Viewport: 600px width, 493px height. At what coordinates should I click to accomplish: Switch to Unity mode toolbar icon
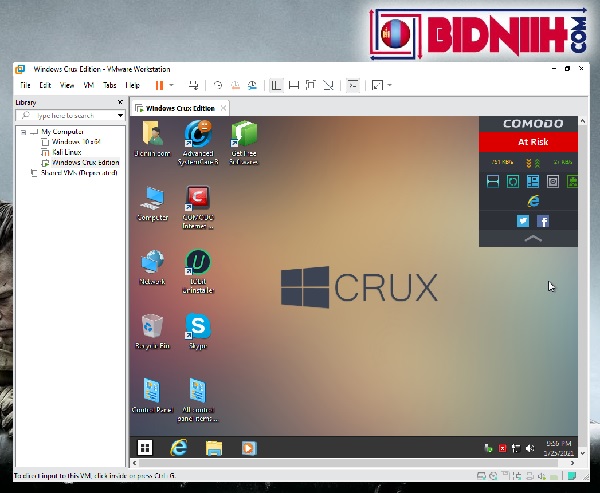[x=328, y=85]
